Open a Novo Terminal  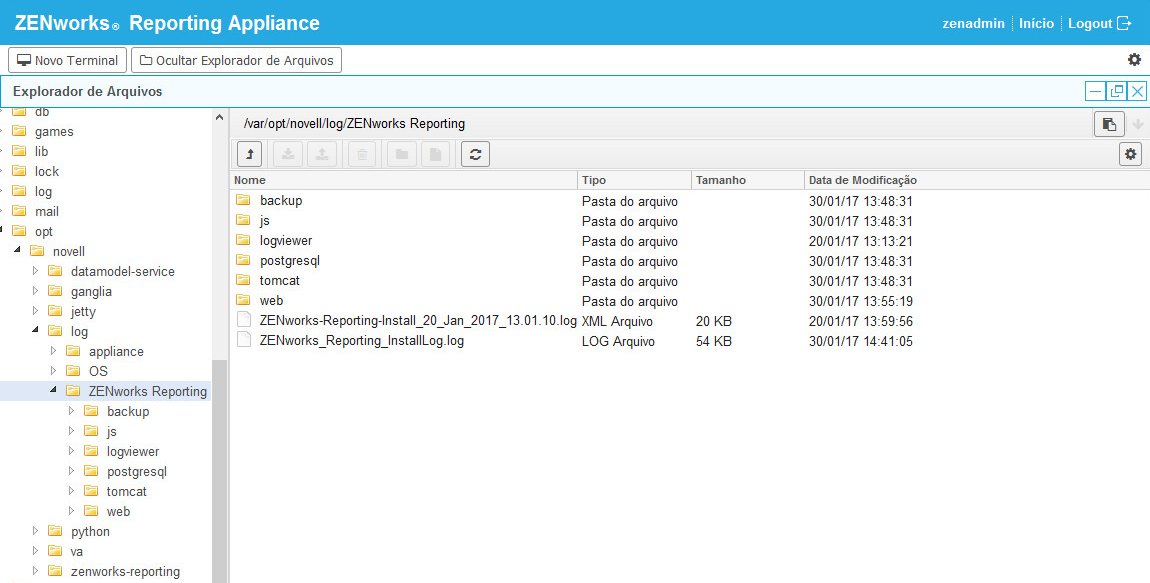pos(68,60)
